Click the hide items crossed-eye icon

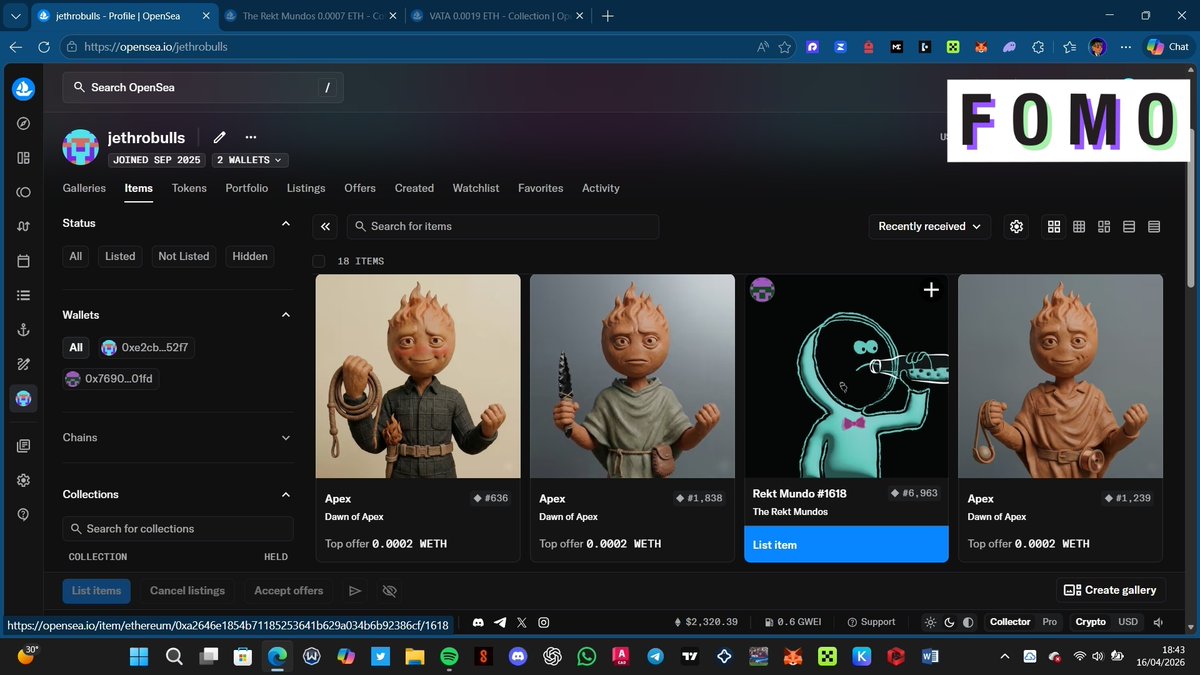[x=390, y=591]
